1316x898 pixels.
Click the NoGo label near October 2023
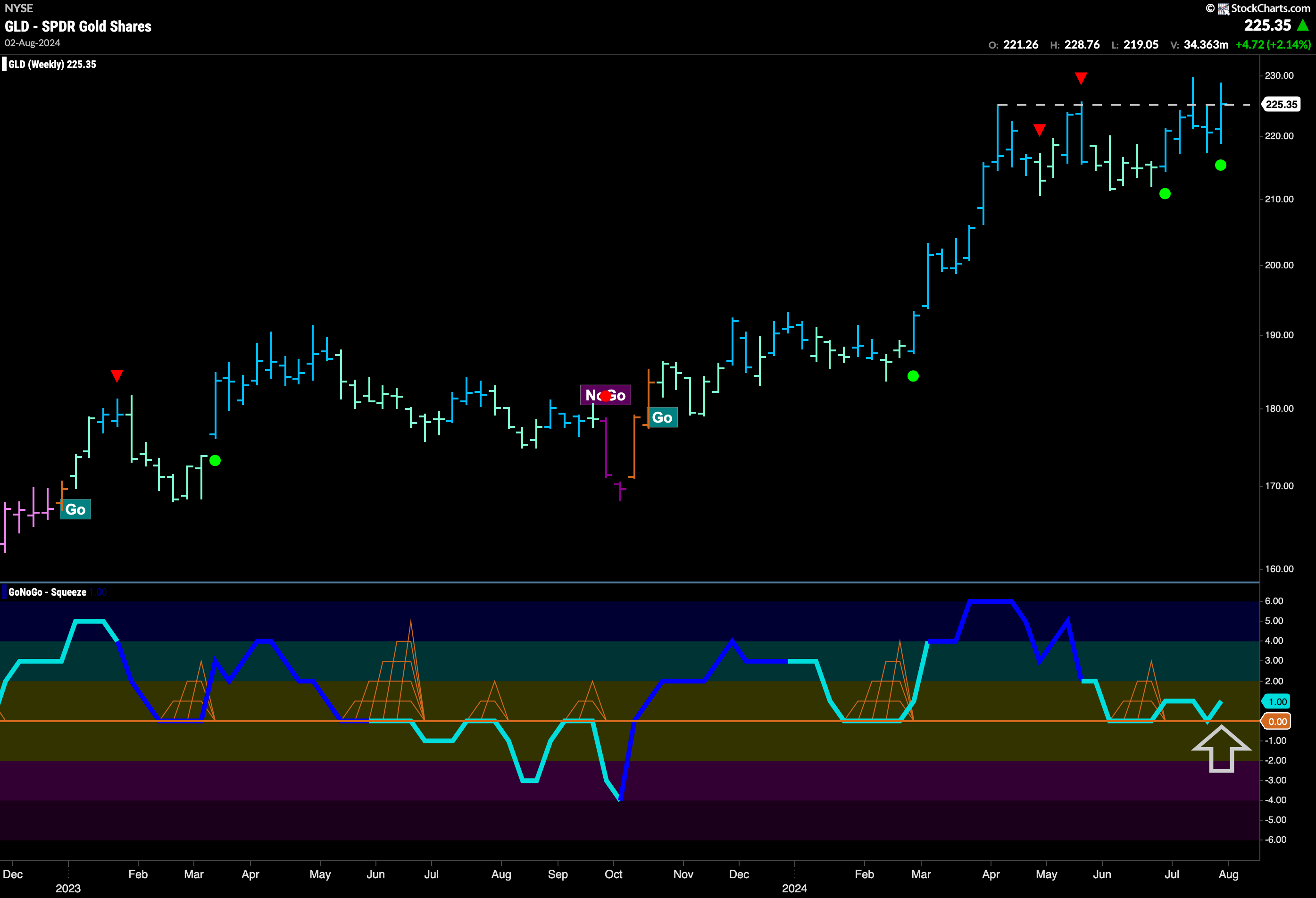coord(605,395)
